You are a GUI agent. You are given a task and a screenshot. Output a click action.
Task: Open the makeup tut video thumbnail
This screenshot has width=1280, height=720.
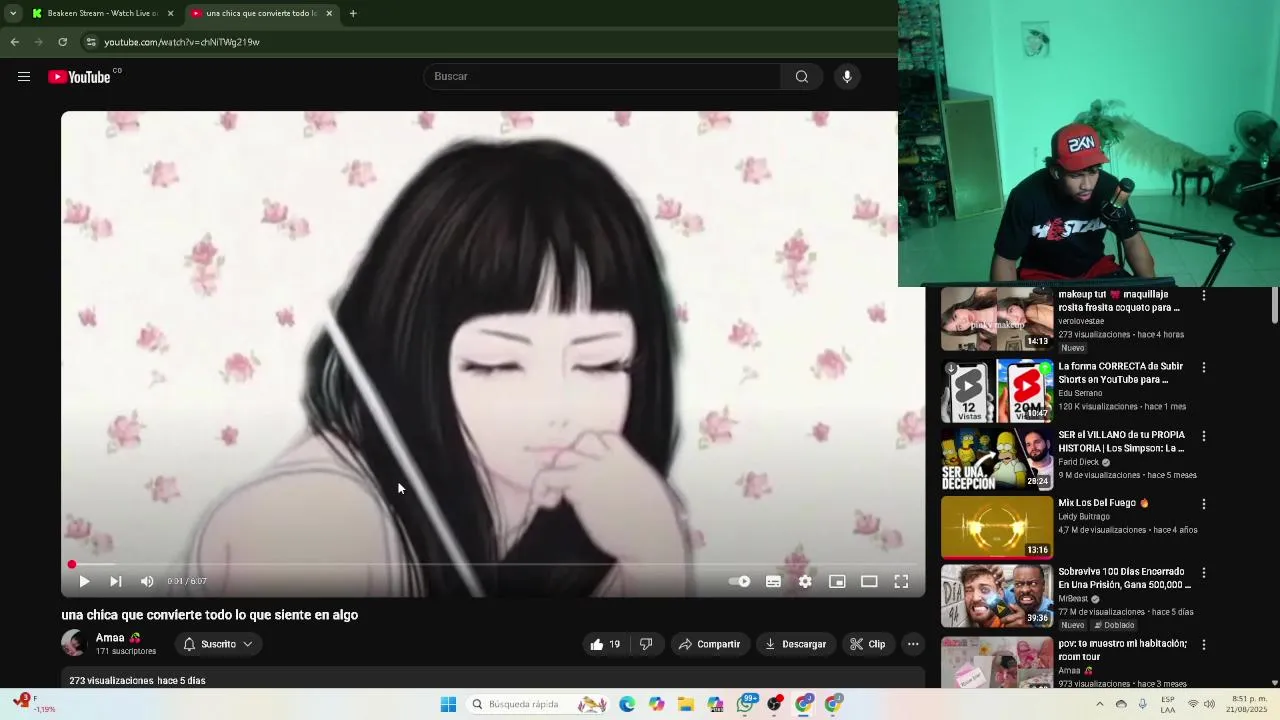click(997, 319)
